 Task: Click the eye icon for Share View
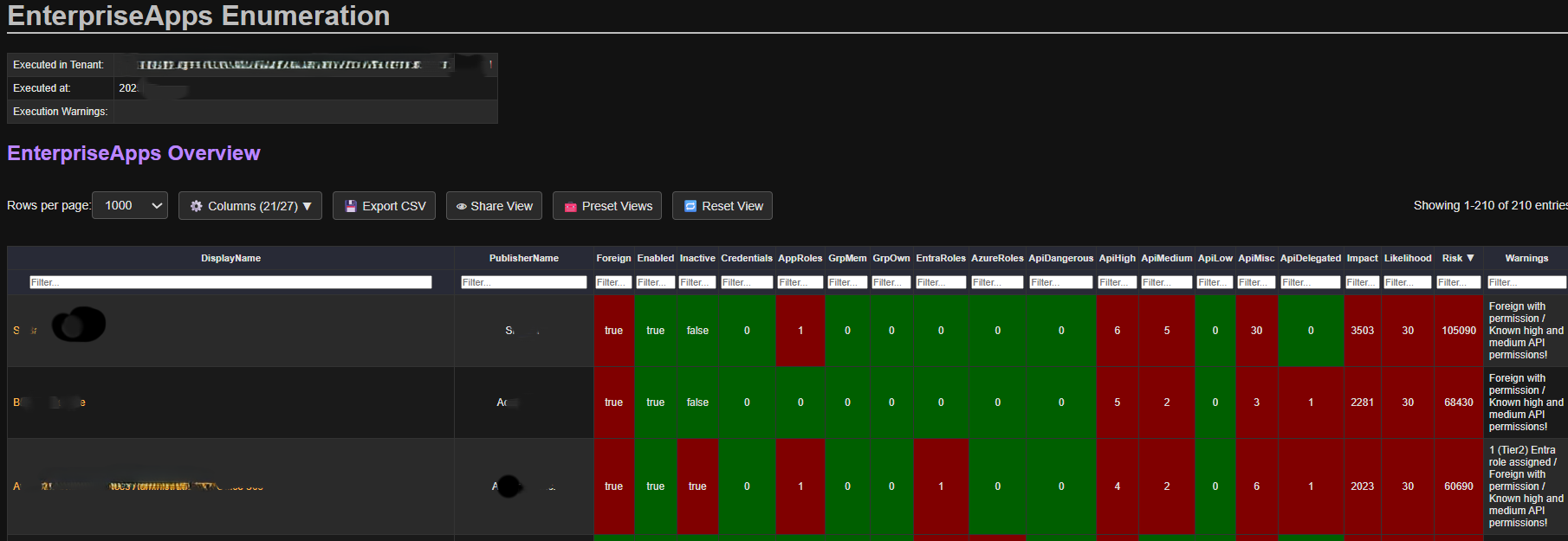point(462,206)
